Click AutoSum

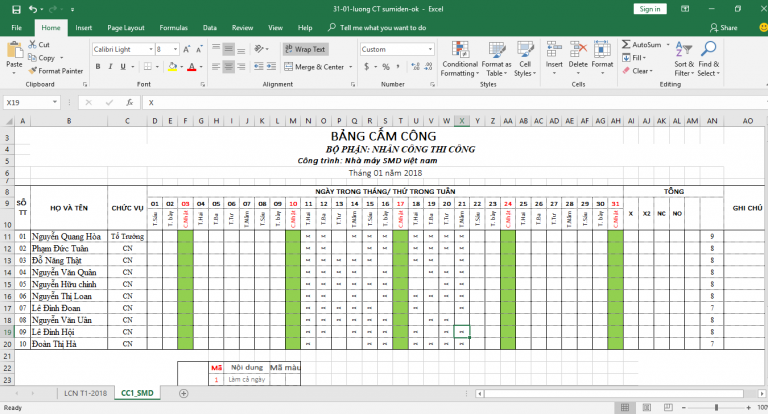point(642,45)
